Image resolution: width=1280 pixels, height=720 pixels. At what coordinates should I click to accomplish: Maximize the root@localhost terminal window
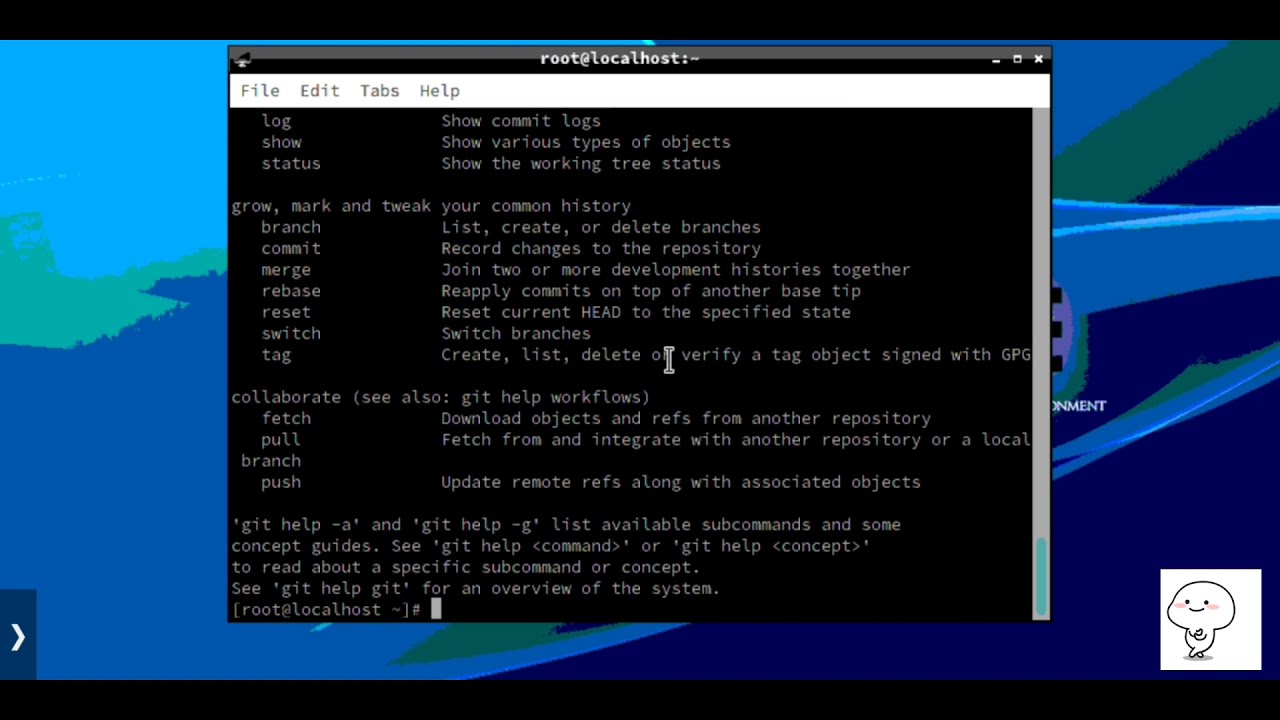click(1017, 59)
